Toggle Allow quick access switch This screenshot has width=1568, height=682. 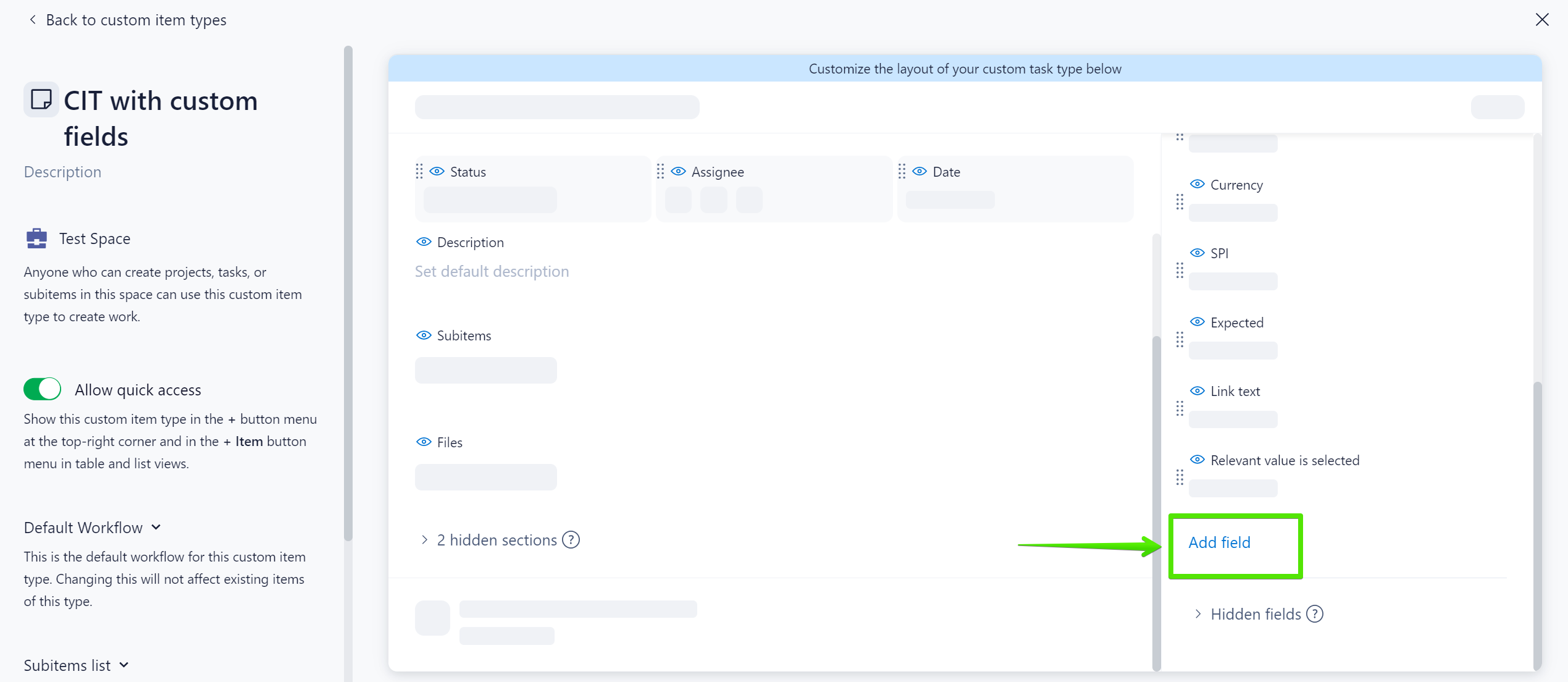42,389
